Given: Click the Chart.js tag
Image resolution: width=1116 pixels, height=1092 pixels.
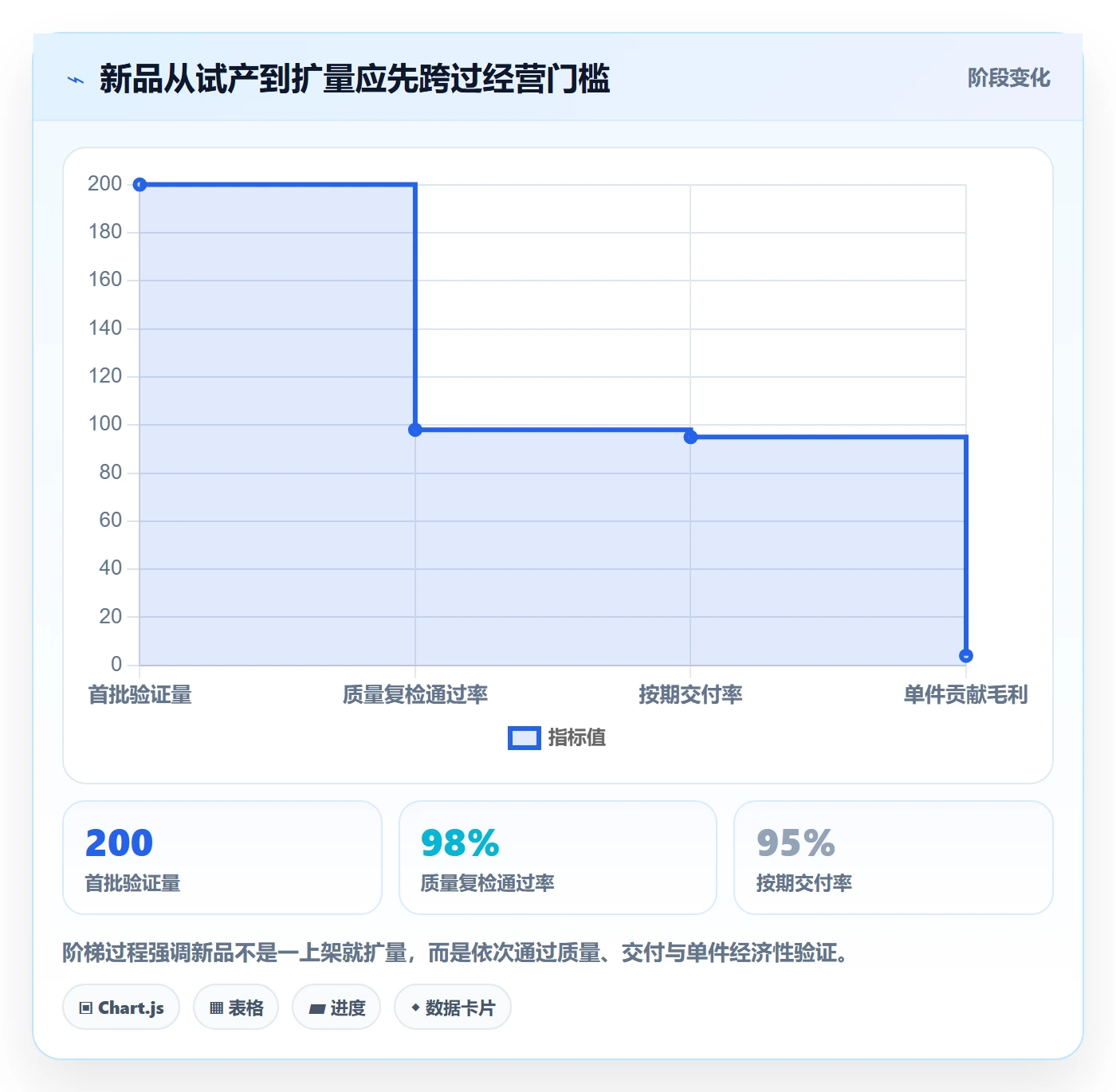Looking at the screenshot, I should coord(121,1008).
